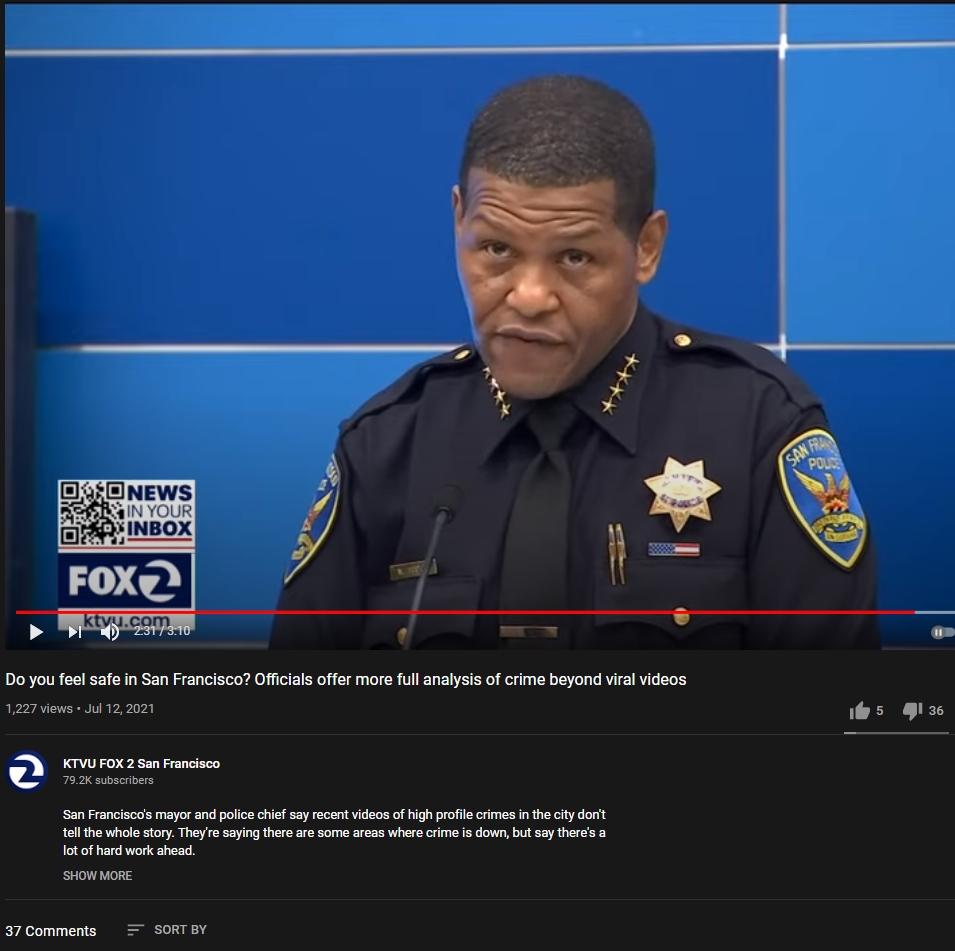Click the 1,227 views Jul 12, 2021 text
This screenshot has width=955, height=951.
pos(80,709)
